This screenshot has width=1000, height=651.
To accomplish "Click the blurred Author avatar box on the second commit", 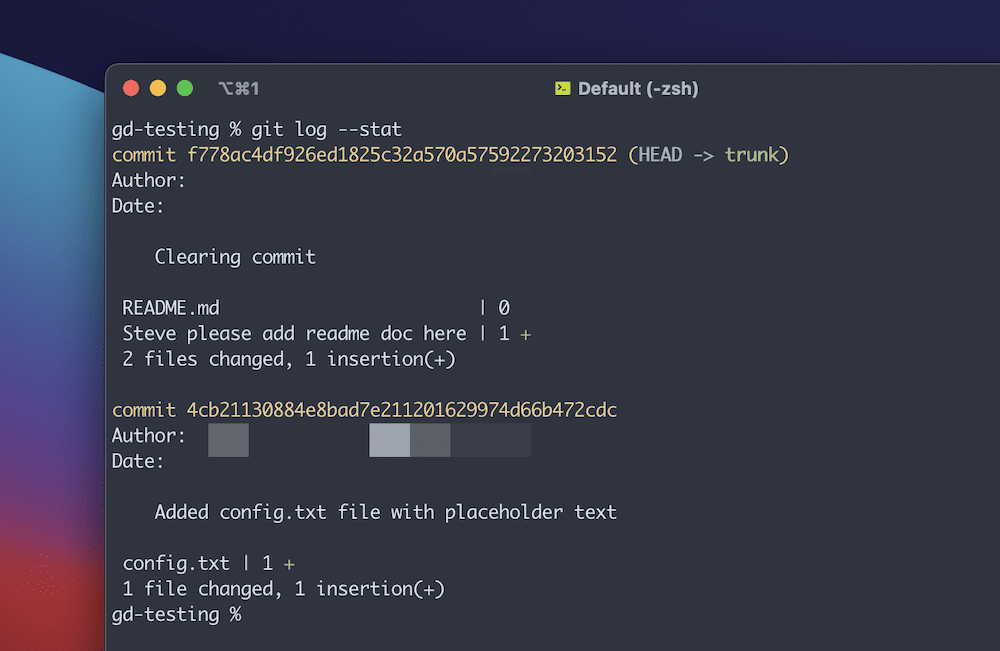I will tap(228, 439).
